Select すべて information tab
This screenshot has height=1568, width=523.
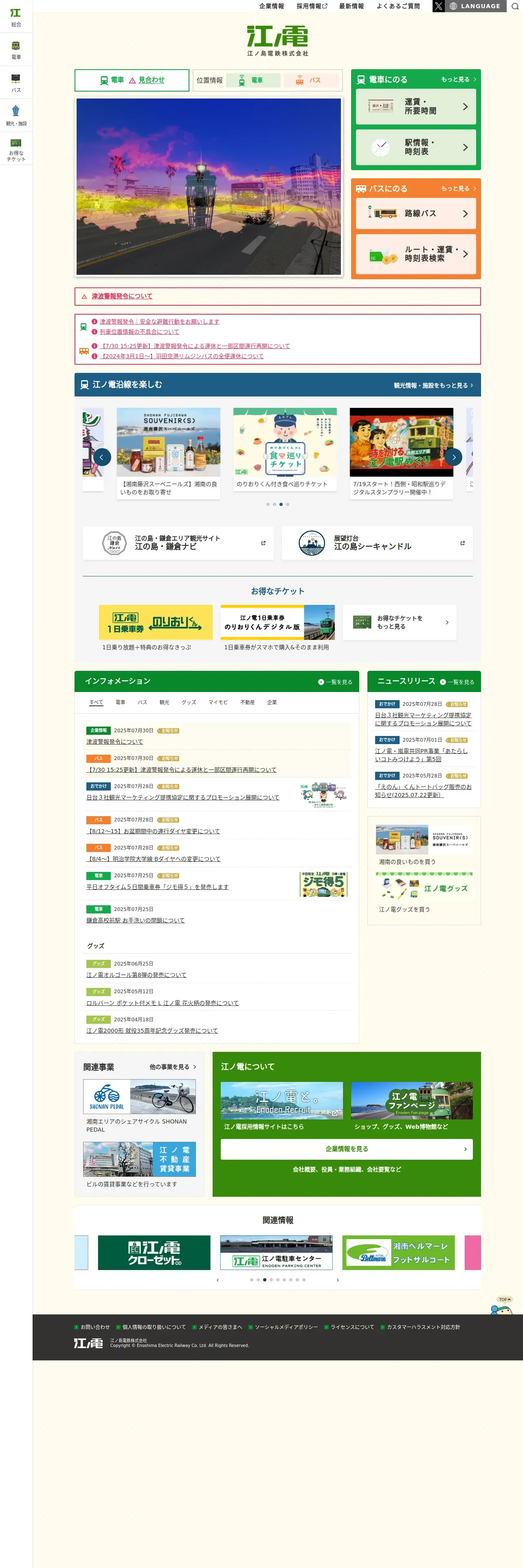(x=96, y=703)
